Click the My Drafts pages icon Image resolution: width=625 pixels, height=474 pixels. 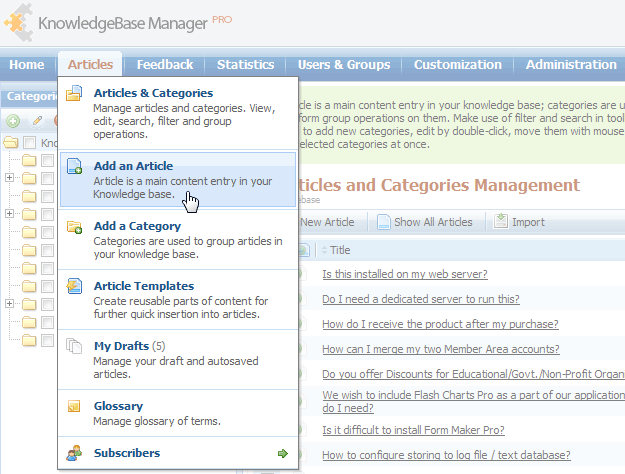pos(74,346)
